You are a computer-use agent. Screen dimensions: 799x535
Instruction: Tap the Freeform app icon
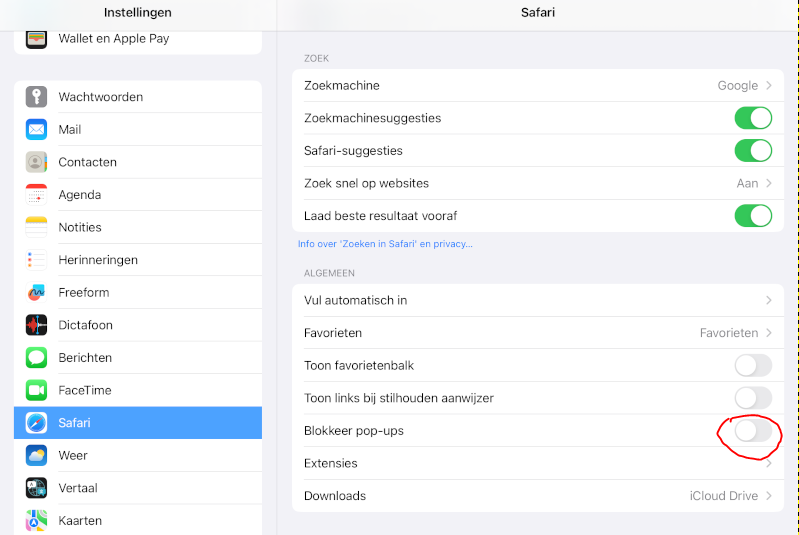[x=37, y=293]
